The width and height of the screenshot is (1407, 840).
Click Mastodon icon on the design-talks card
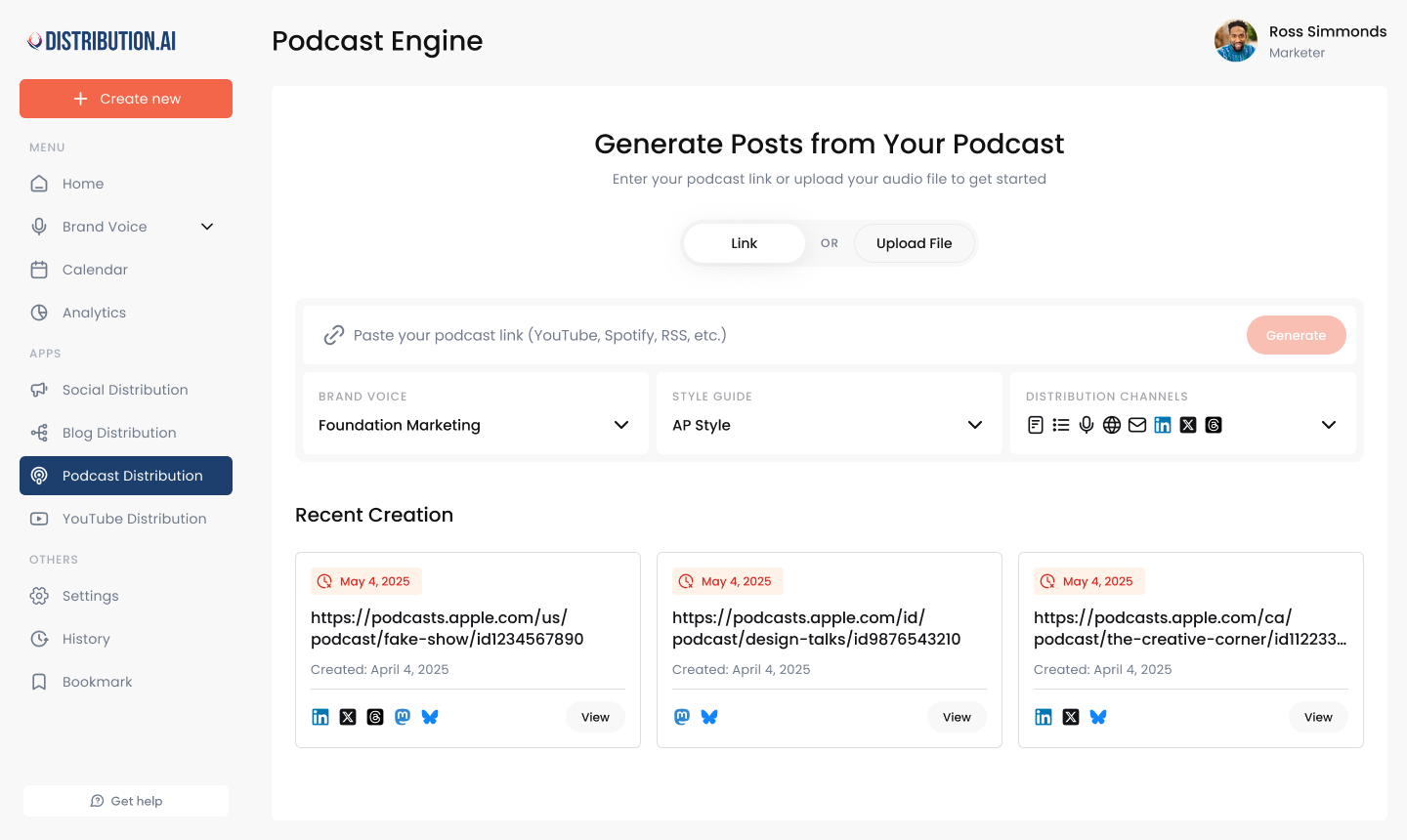point(682,717)
